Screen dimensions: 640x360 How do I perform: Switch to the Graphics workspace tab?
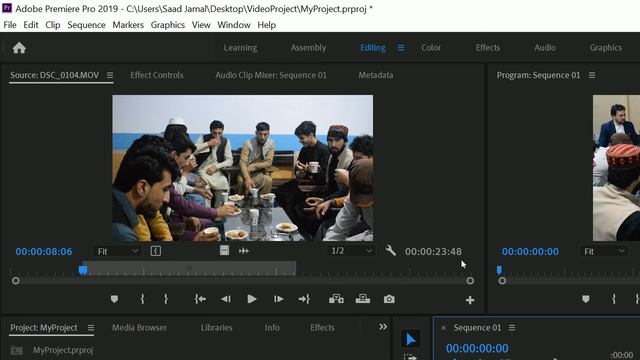[606, 48]
